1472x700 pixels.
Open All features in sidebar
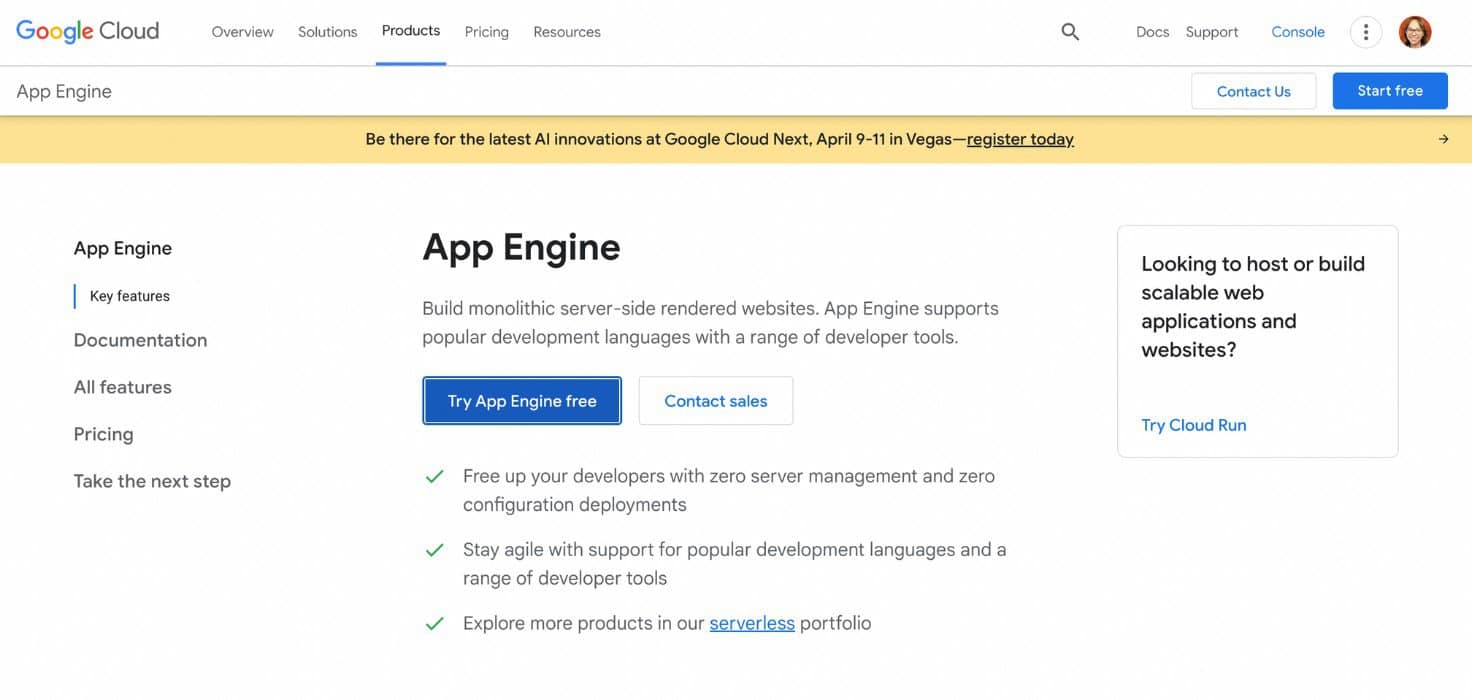pyautogui.click(x=122, y=387)
